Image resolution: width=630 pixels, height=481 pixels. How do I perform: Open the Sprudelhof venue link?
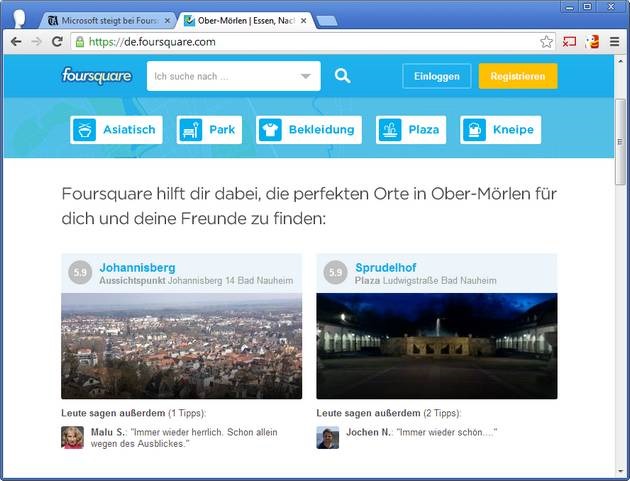point(386,268)
